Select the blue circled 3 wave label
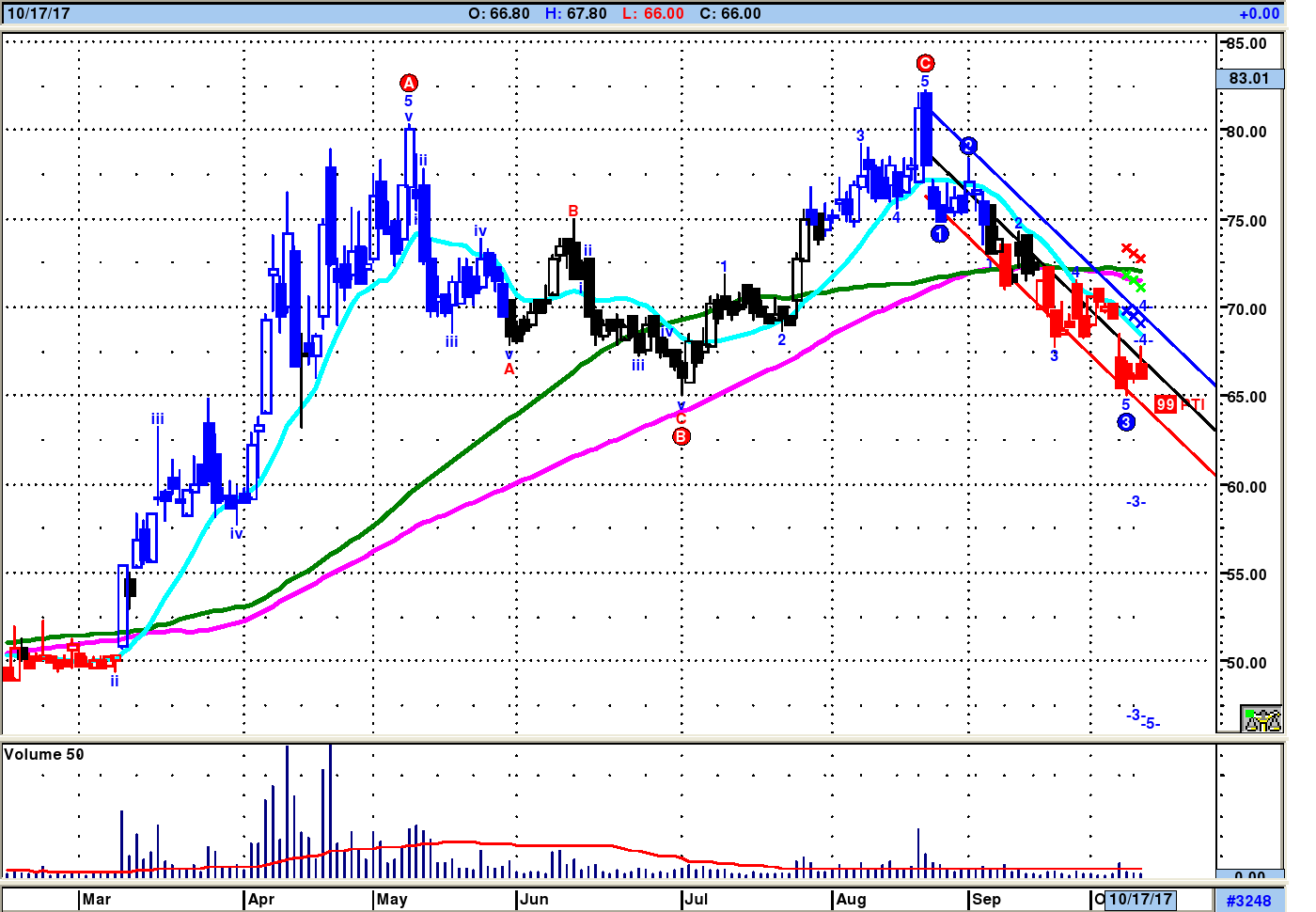 (1126, 422)
